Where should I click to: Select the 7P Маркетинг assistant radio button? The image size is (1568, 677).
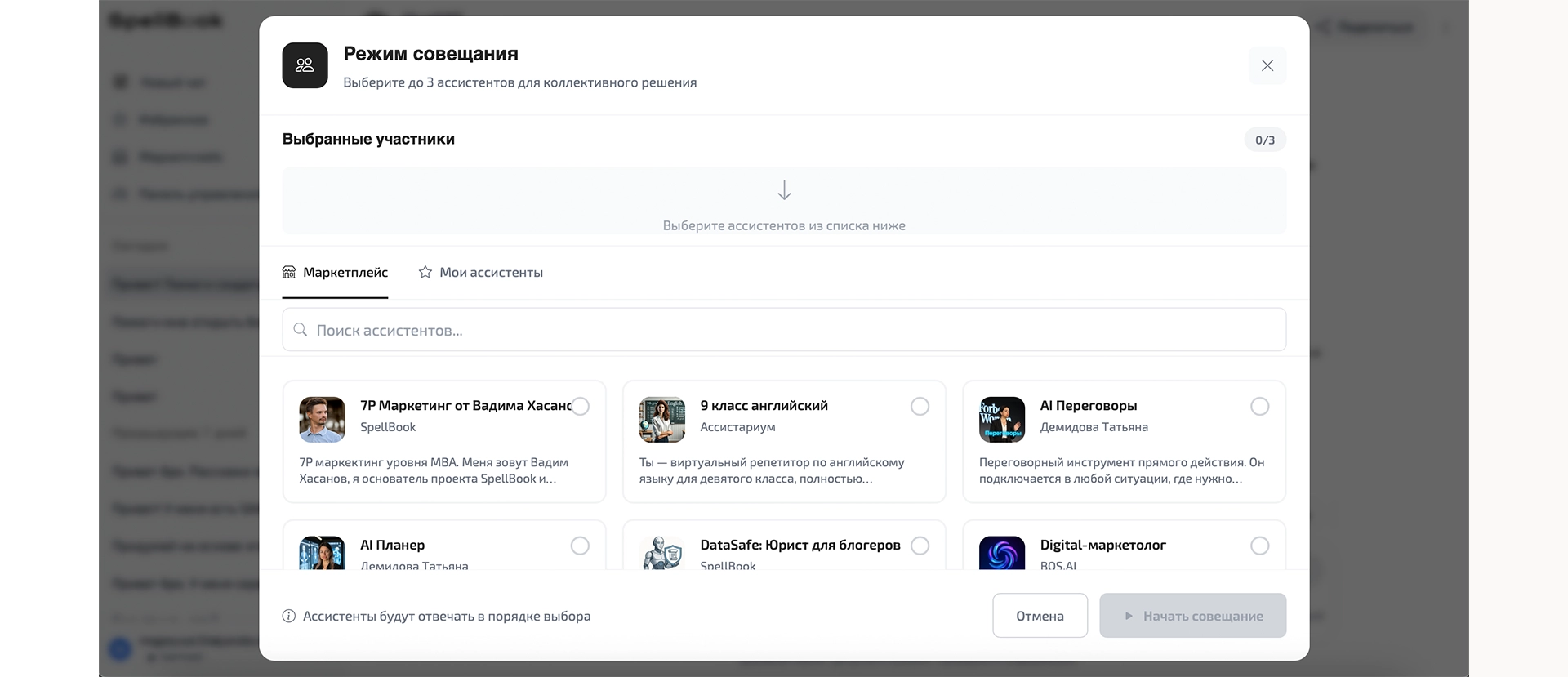pos(580,407)
